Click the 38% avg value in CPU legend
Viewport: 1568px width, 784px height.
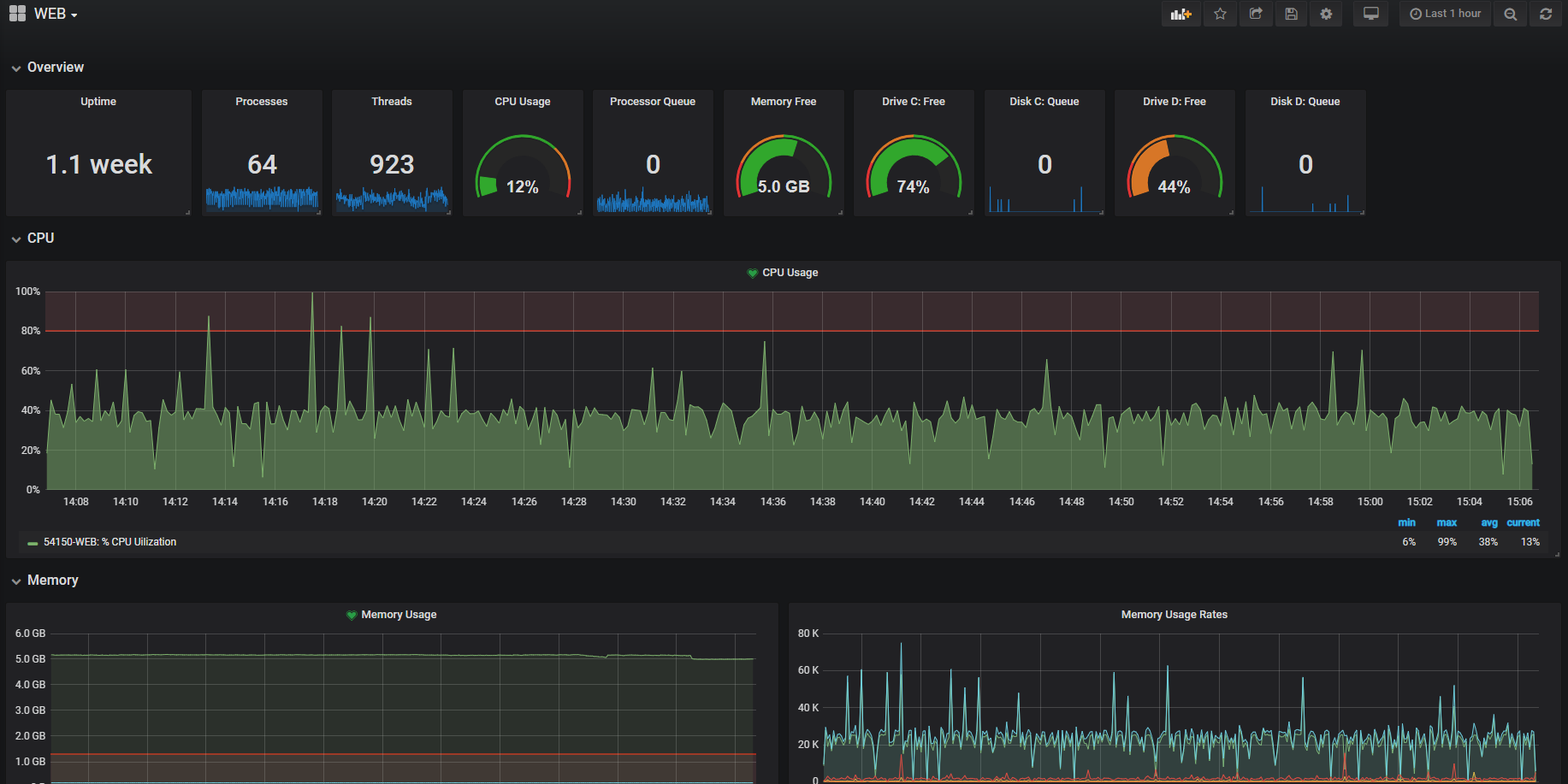1488,542
